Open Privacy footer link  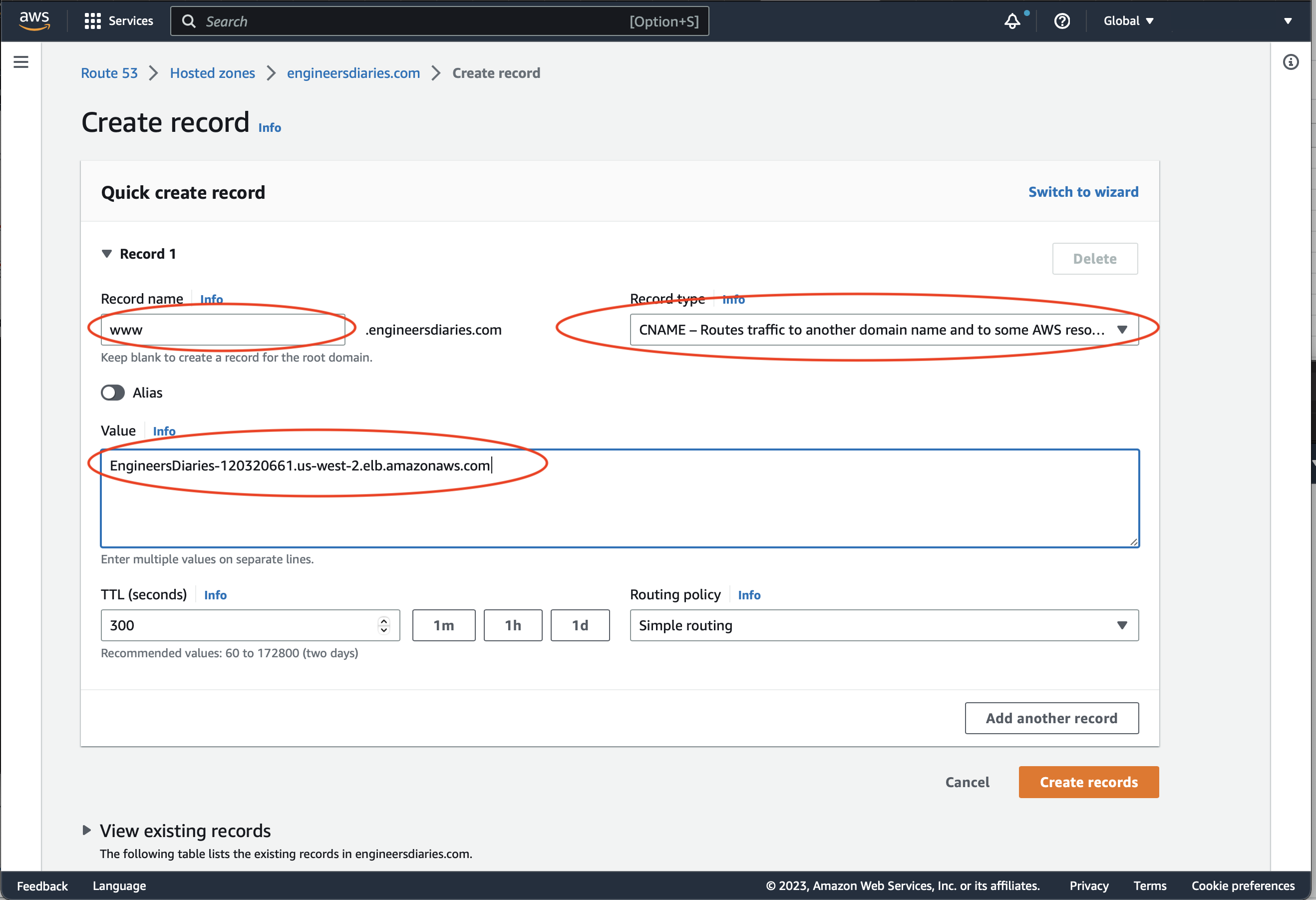click(x=1088, y=886)
